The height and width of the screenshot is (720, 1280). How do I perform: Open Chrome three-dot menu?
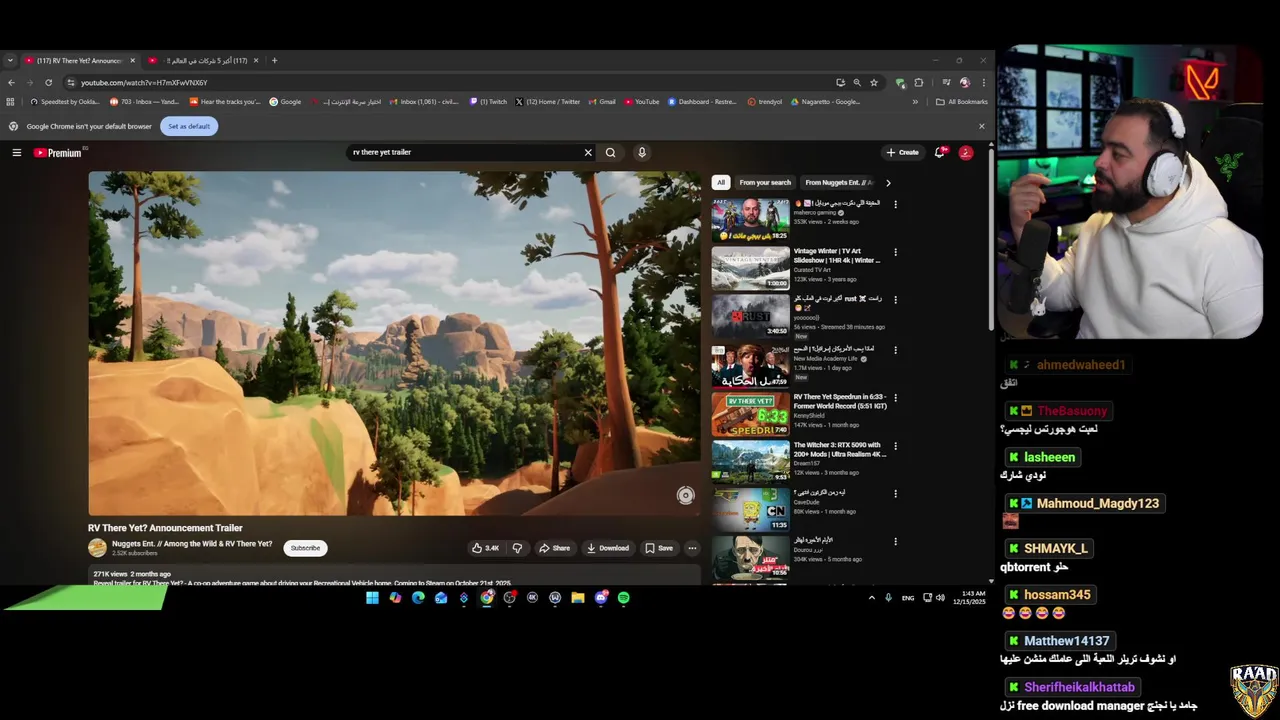pyautogui.click(x=984, y=83)
